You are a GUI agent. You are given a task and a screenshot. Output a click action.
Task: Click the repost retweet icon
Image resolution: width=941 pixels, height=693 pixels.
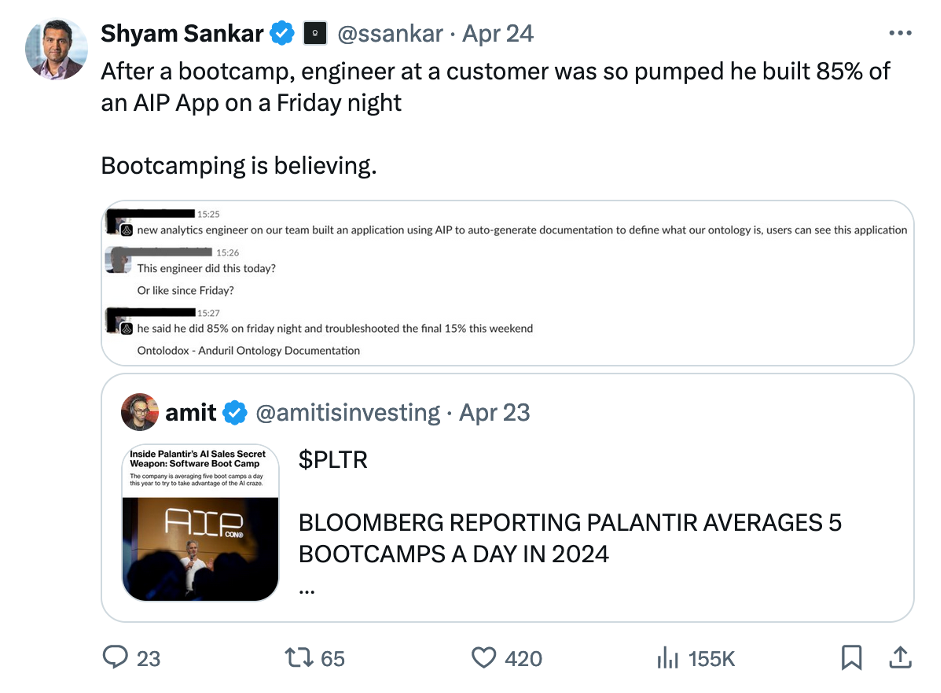click(x=299, y=657)
